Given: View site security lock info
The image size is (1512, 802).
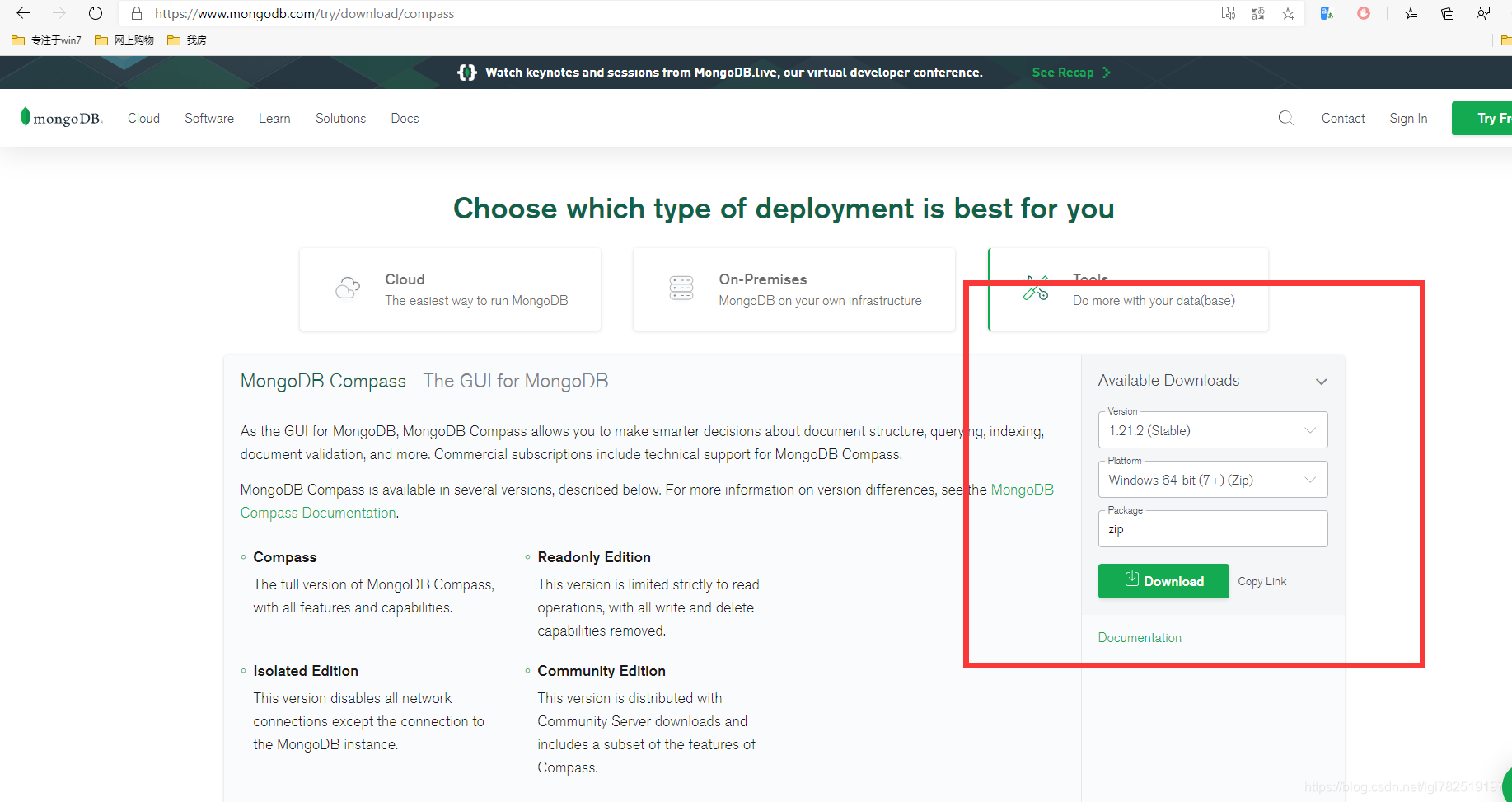Looking at the screenshot, I should tap(137, 13).
